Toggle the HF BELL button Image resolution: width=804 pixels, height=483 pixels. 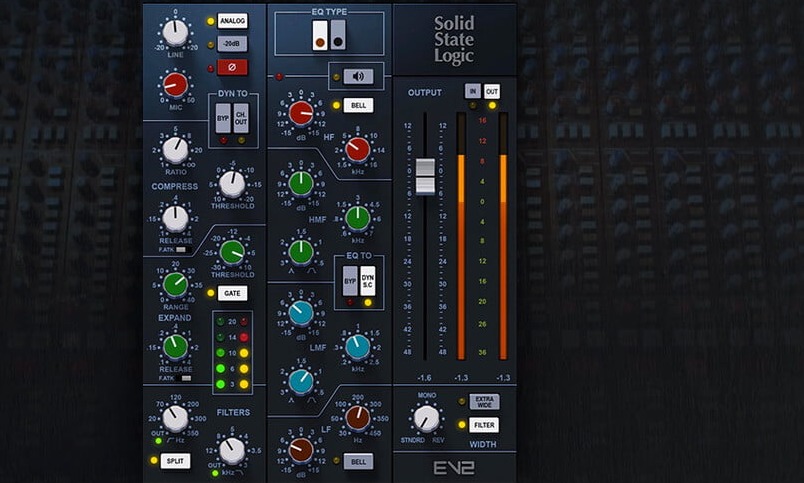point(358,106)
